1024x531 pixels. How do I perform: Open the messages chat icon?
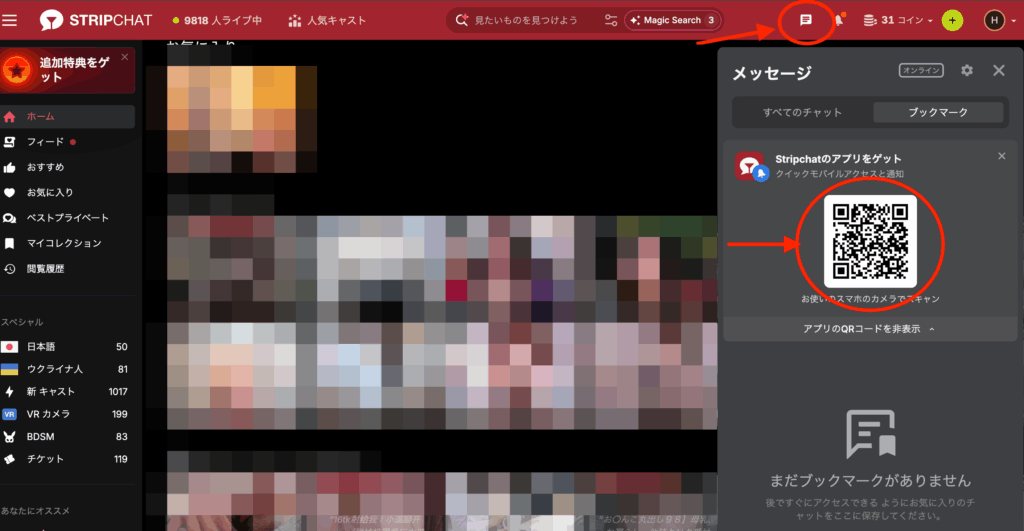(806, 20)
